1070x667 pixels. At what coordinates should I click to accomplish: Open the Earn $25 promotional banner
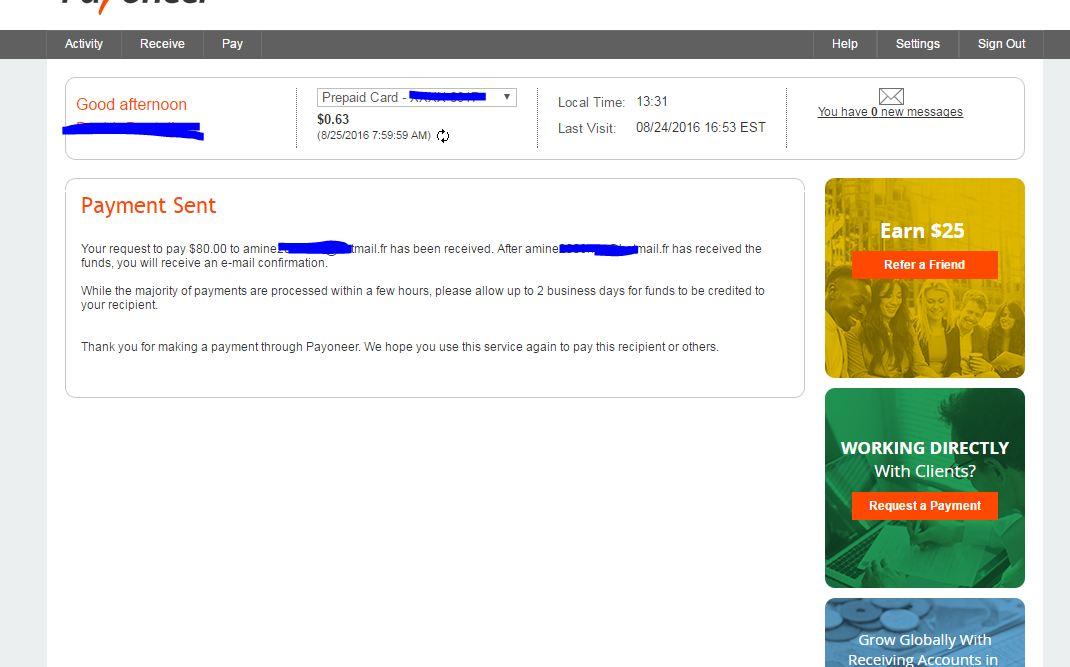tap(925, 278)
